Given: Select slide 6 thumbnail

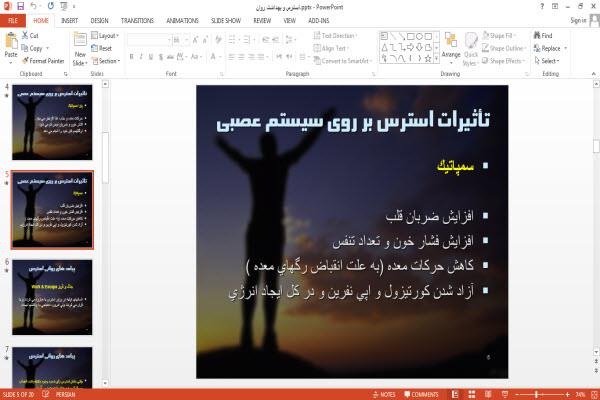Looking at the screenshot, I should pos(52,297).
